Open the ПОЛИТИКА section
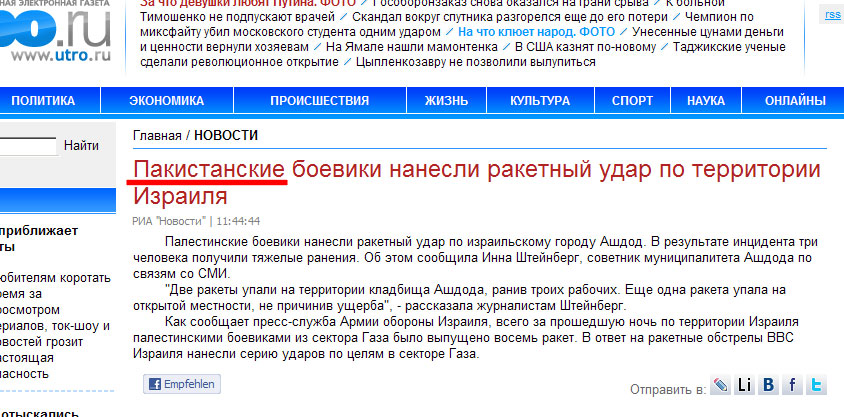This screenshot has height=417, width=844. 43,101
